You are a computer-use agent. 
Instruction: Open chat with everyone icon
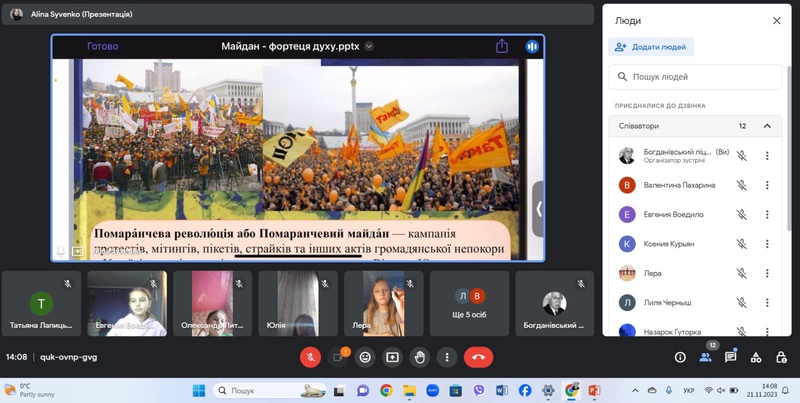731,358
